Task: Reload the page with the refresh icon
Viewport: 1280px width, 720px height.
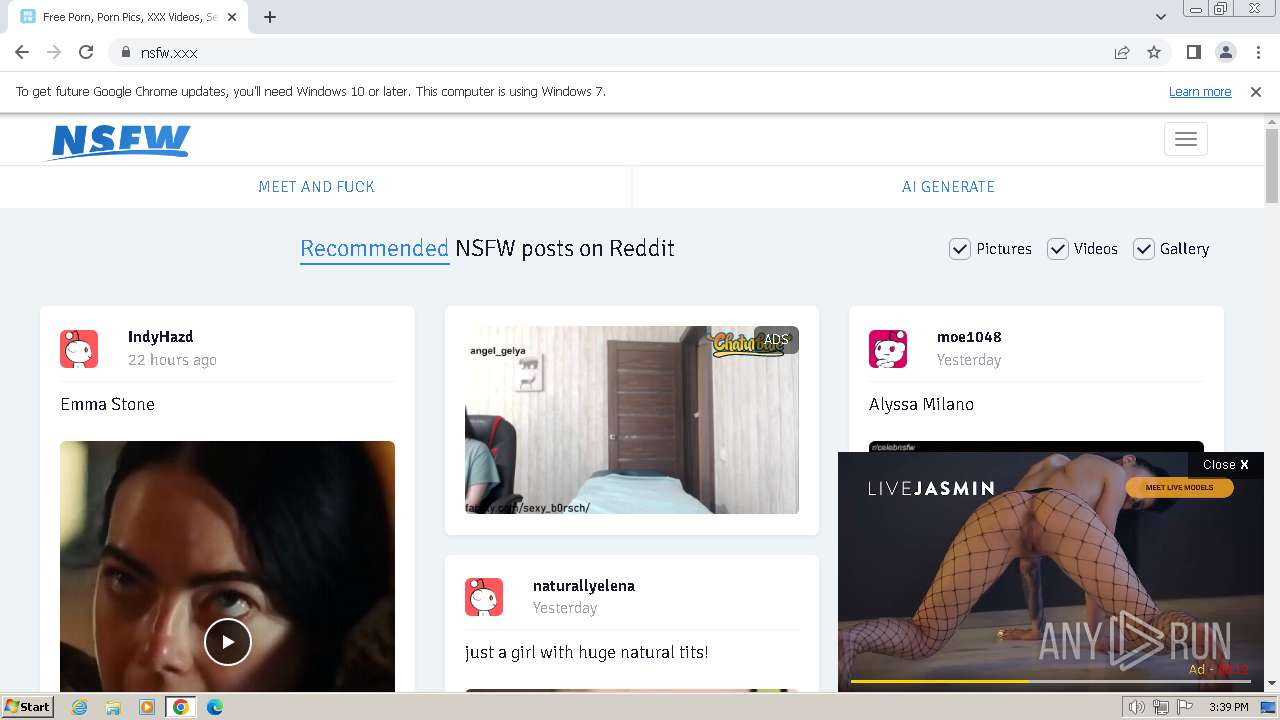Action: pyautogui.click(x=86, y=52)
